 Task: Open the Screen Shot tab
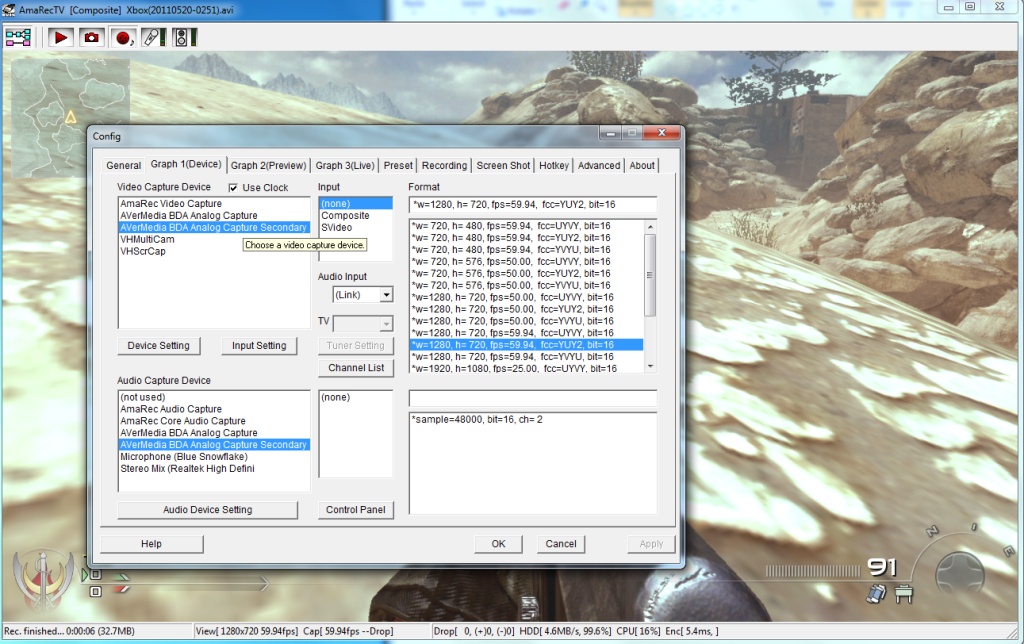tap(504, 166)
